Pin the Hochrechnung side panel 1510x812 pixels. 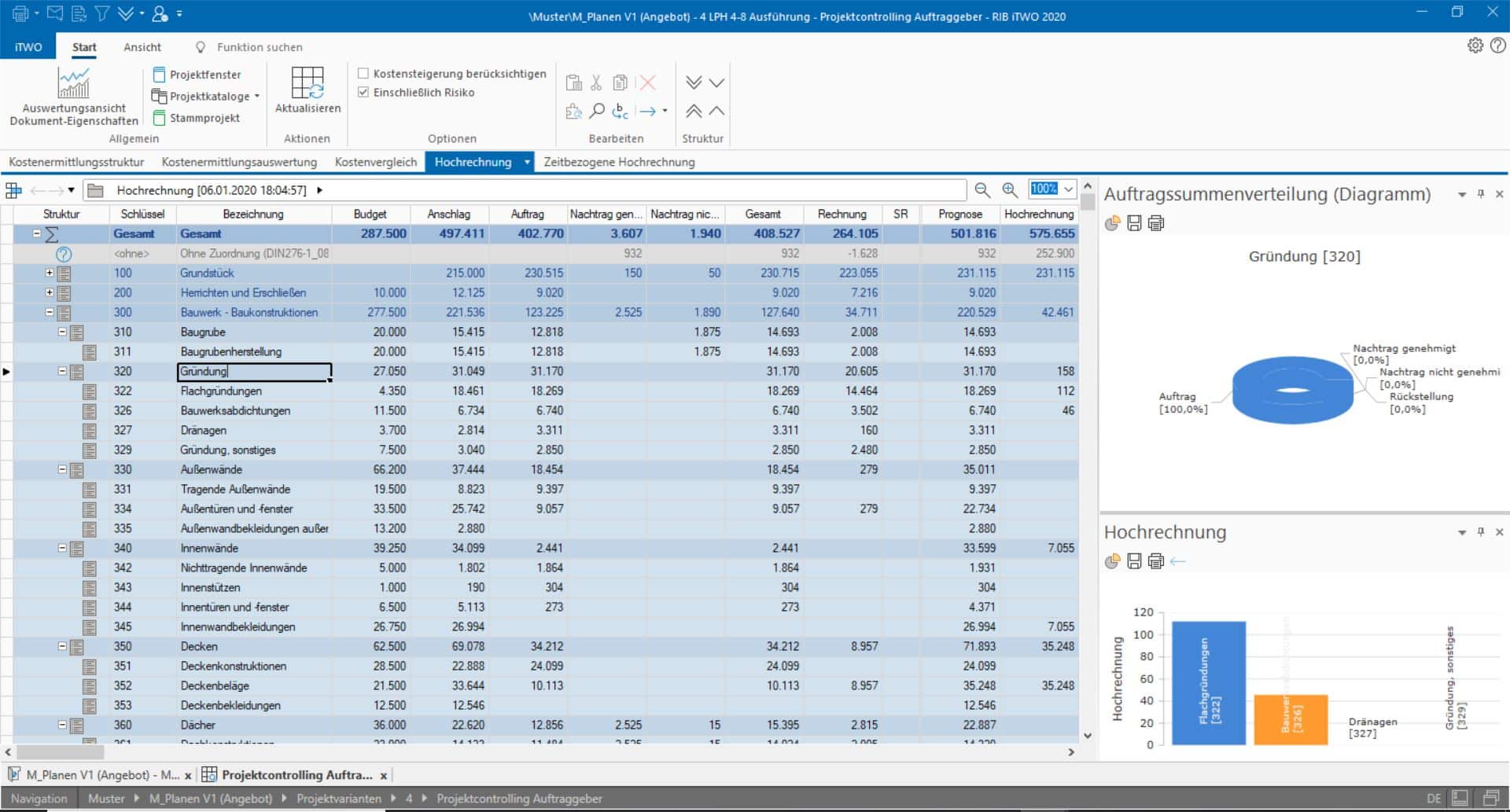pos(1481,532)
